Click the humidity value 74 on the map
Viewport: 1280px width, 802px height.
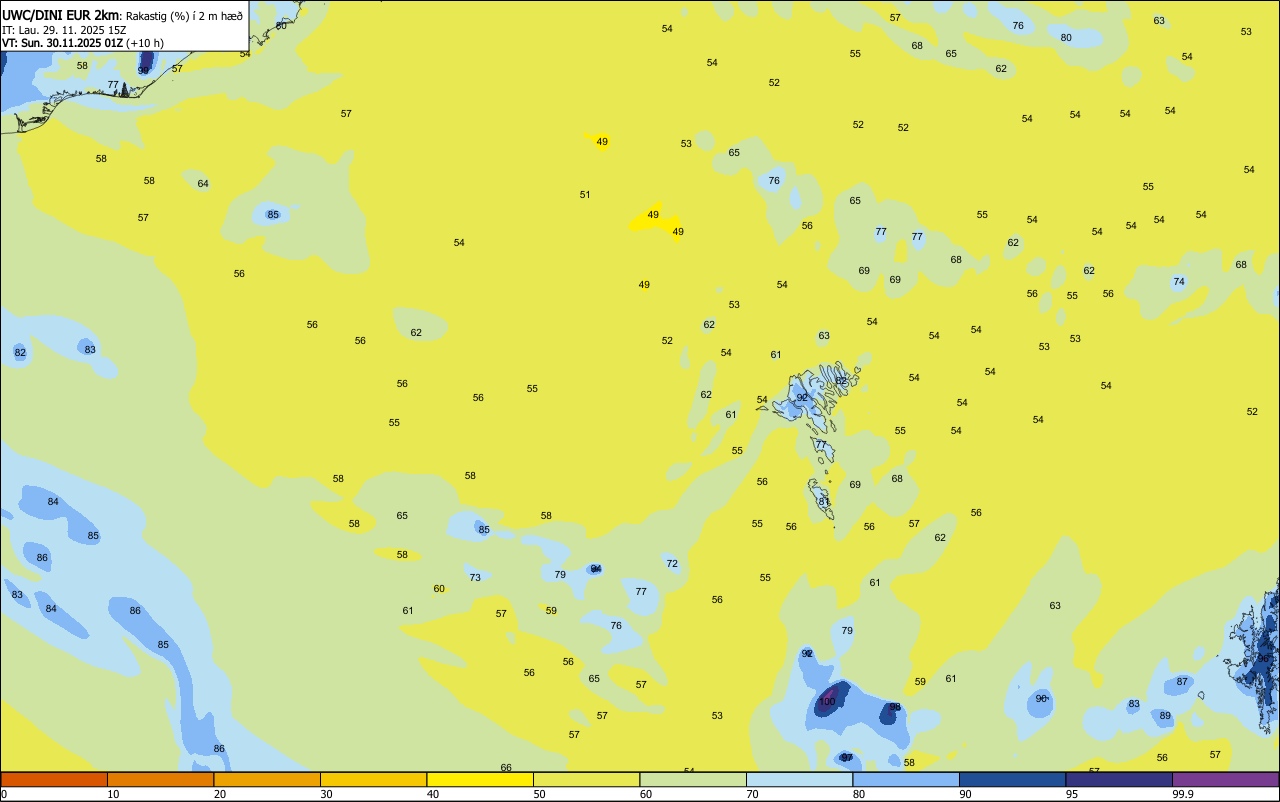coord(1179,282)
